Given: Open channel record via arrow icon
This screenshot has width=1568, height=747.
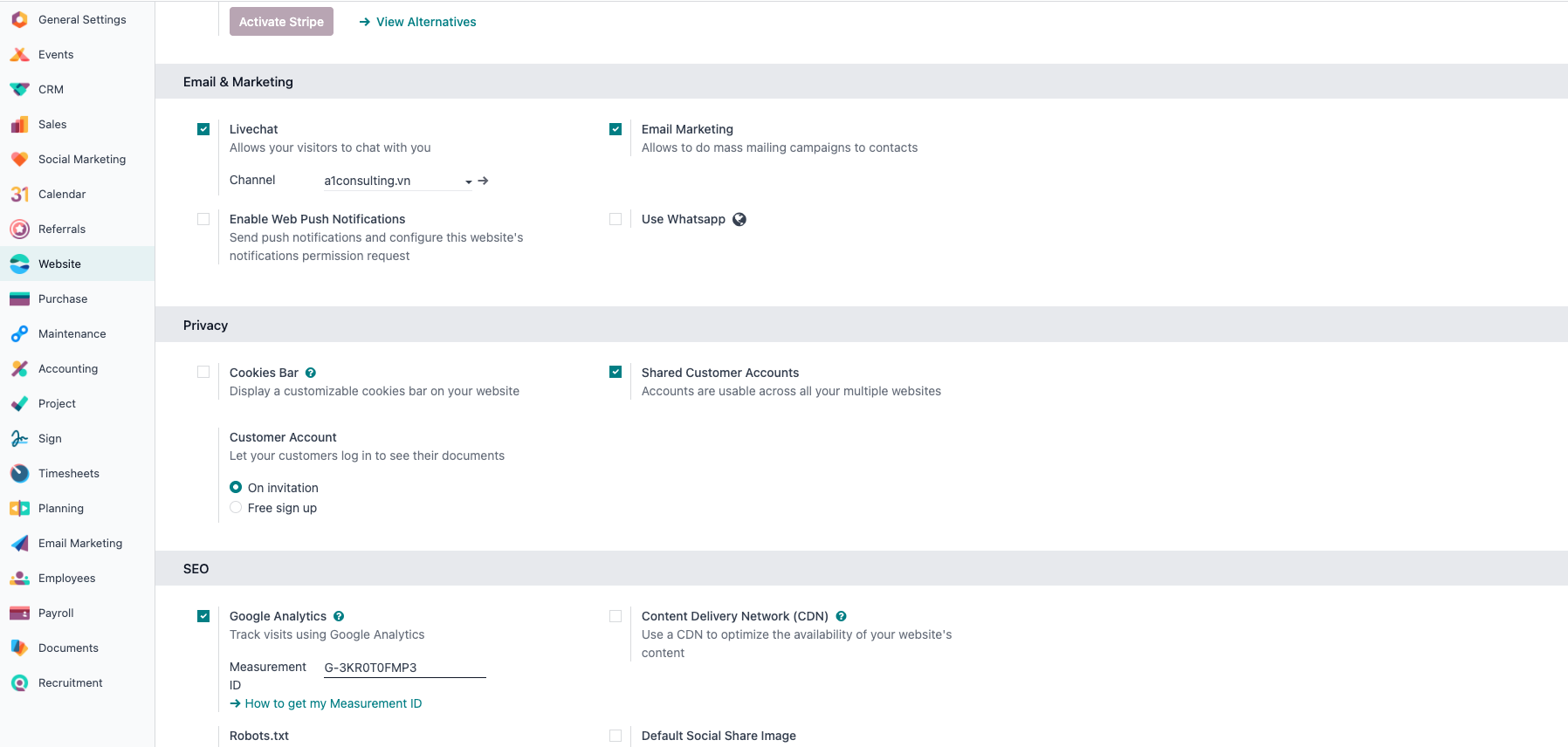Looking at the screenshot, I should tap(484, 181).
